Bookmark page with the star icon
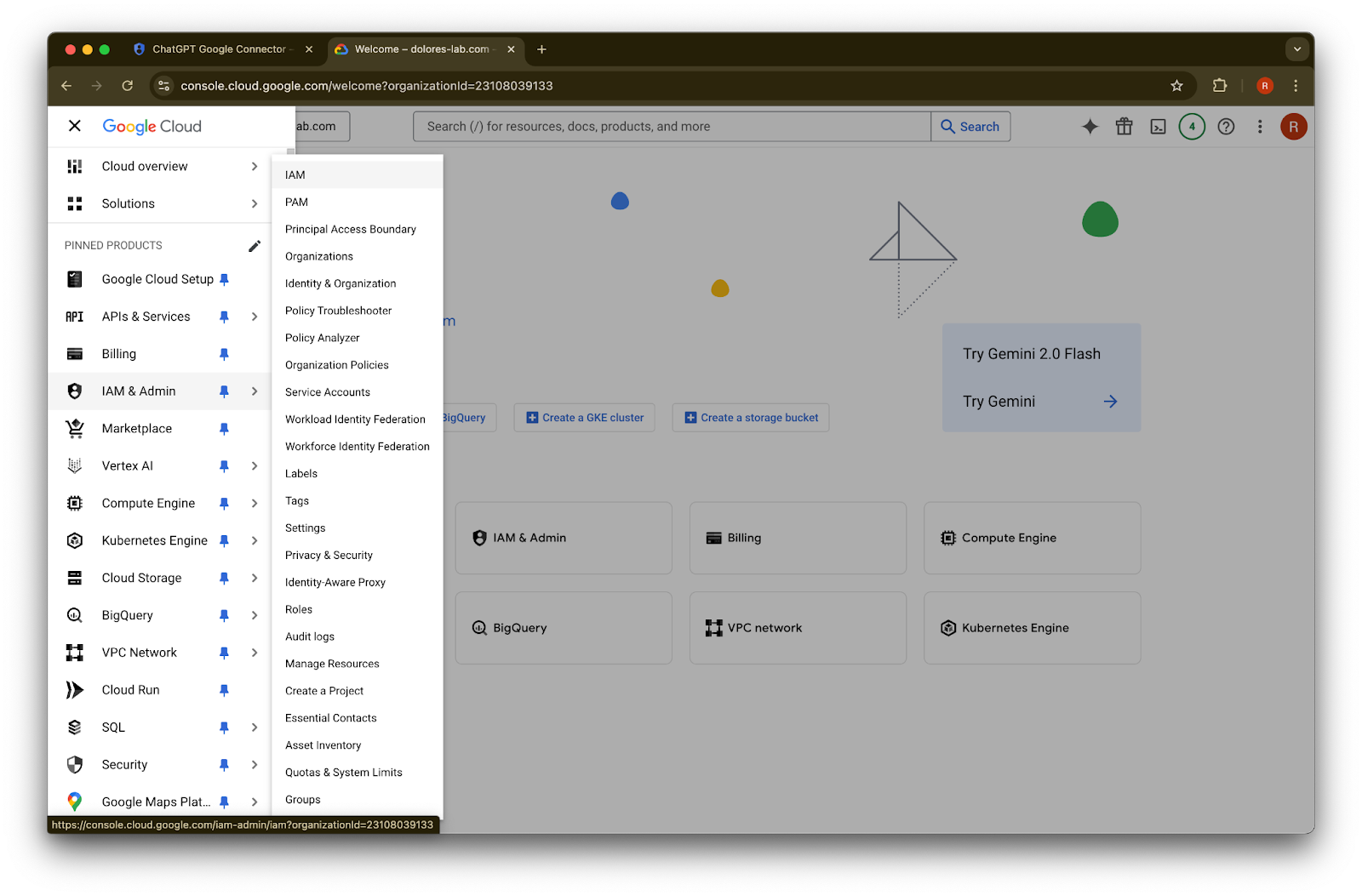Viewport: 1362px width, 896px height. point(1176,86)
